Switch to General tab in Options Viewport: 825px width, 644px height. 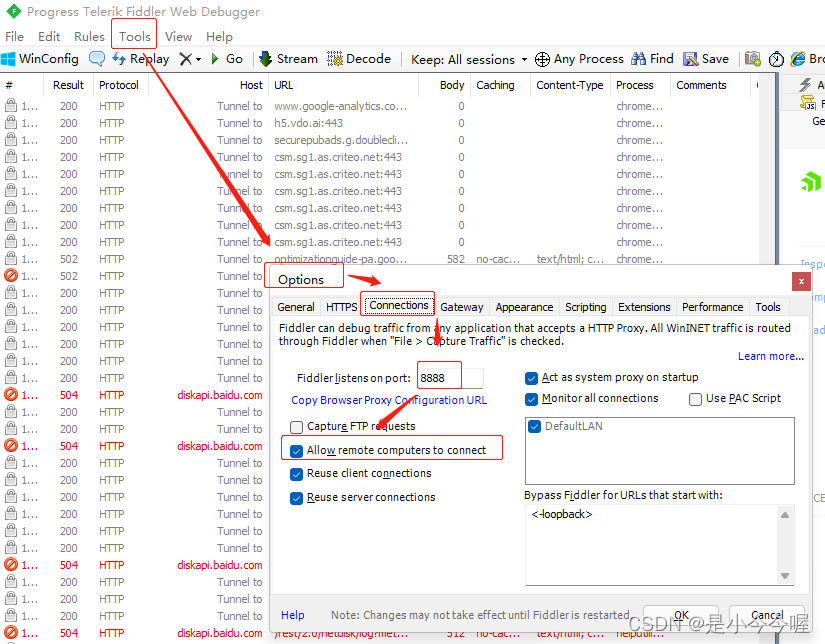click(296, 307)
